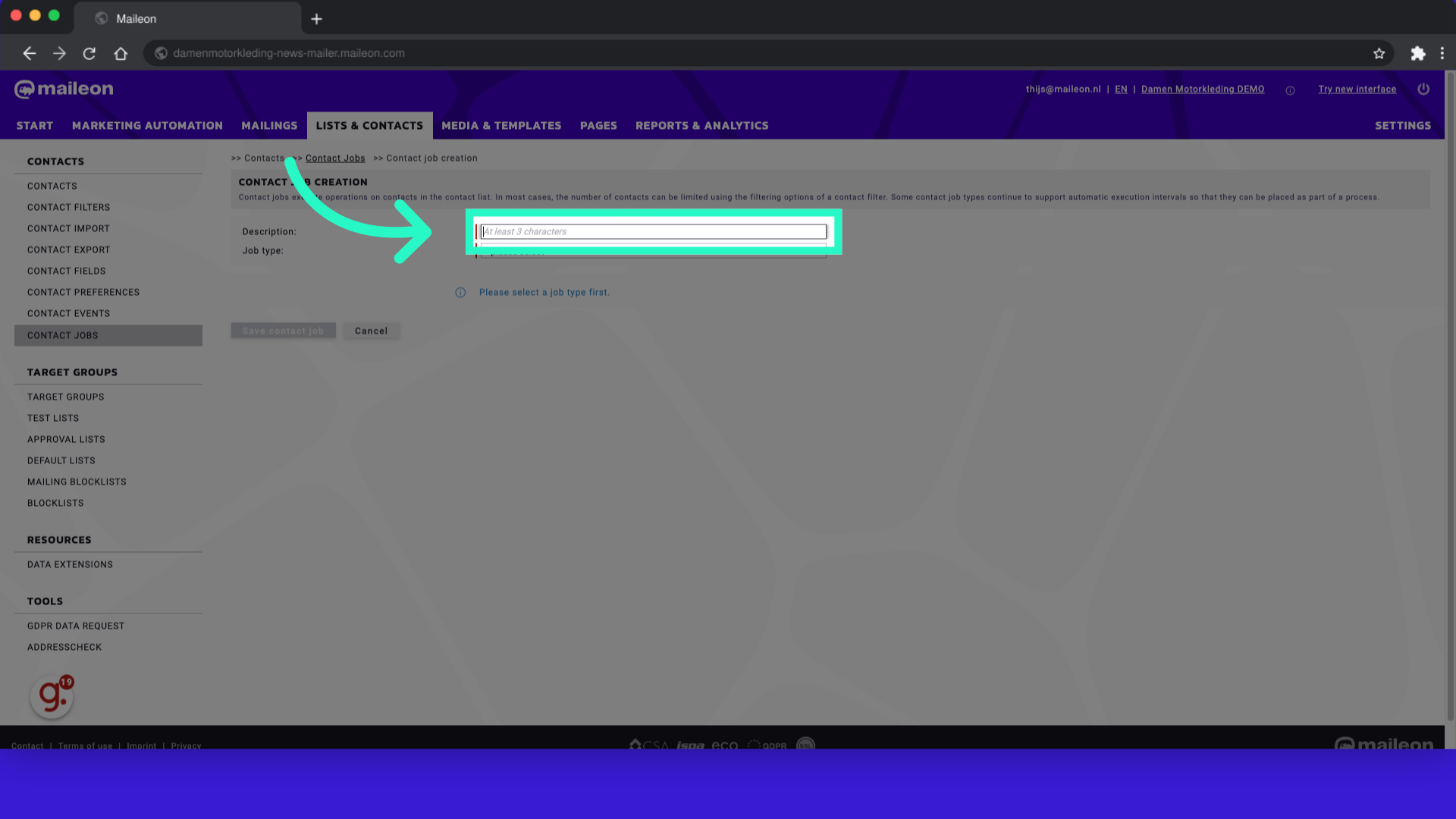
Task: Click the home navigation icon
Action: tap(120, 53)
